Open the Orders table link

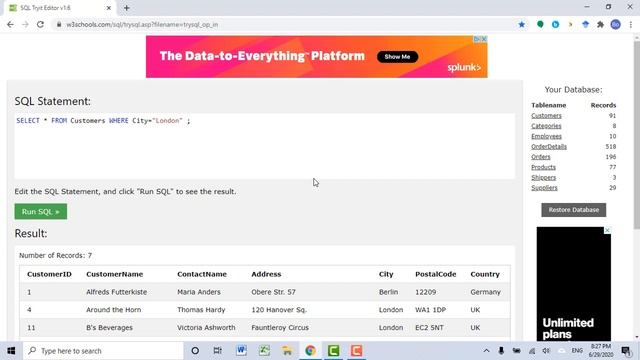coord(540,157)
